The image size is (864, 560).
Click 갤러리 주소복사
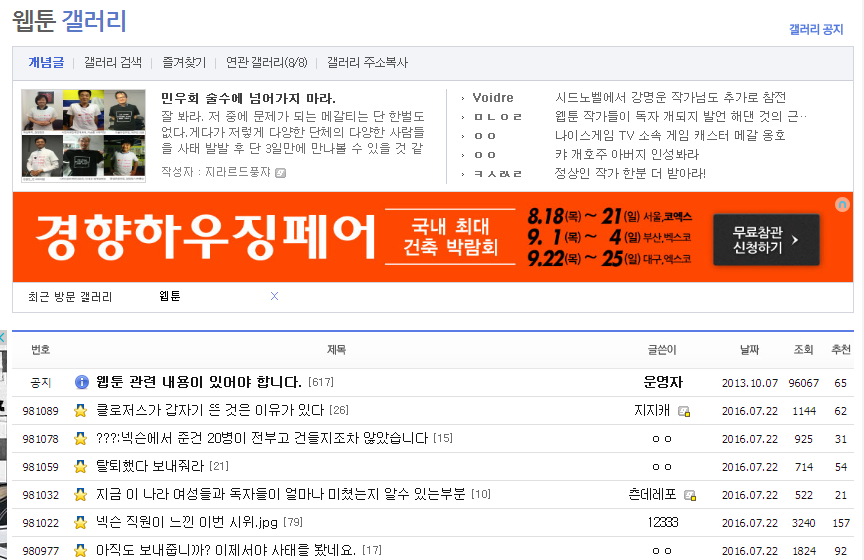click(x=367, y=63)
